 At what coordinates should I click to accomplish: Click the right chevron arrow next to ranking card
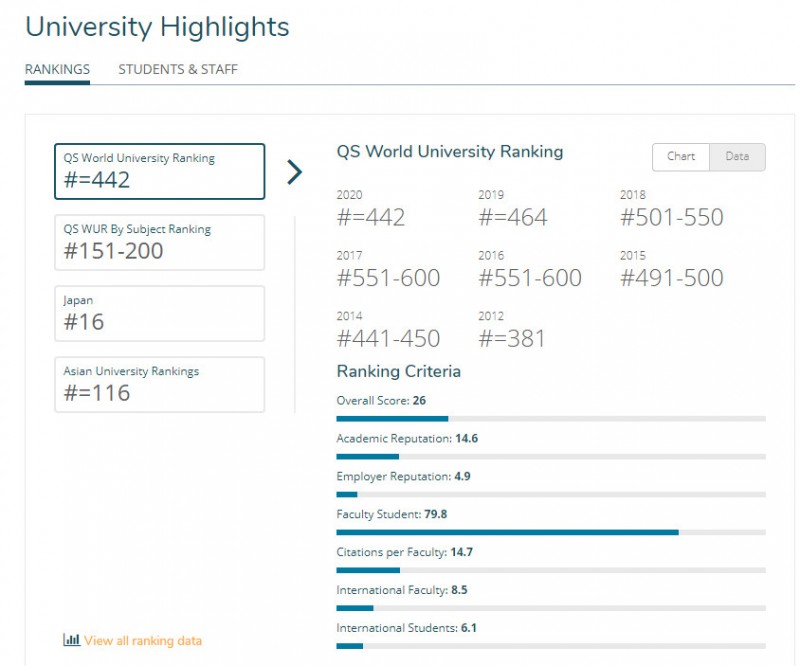tap(294, 172)
